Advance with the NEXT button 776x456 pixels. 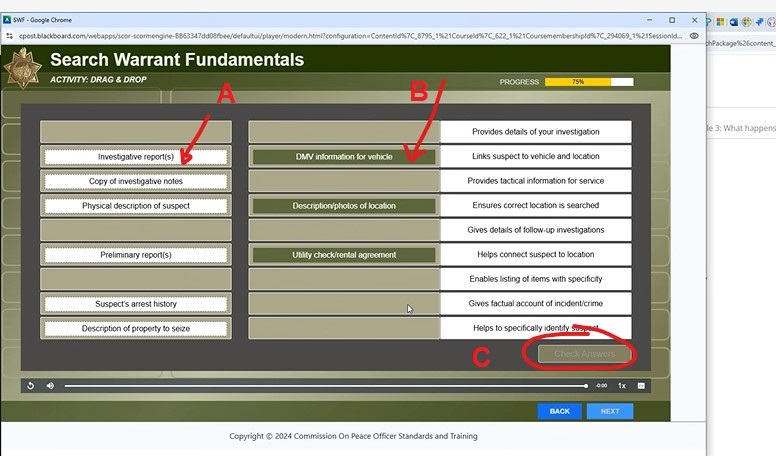(609, 411)
